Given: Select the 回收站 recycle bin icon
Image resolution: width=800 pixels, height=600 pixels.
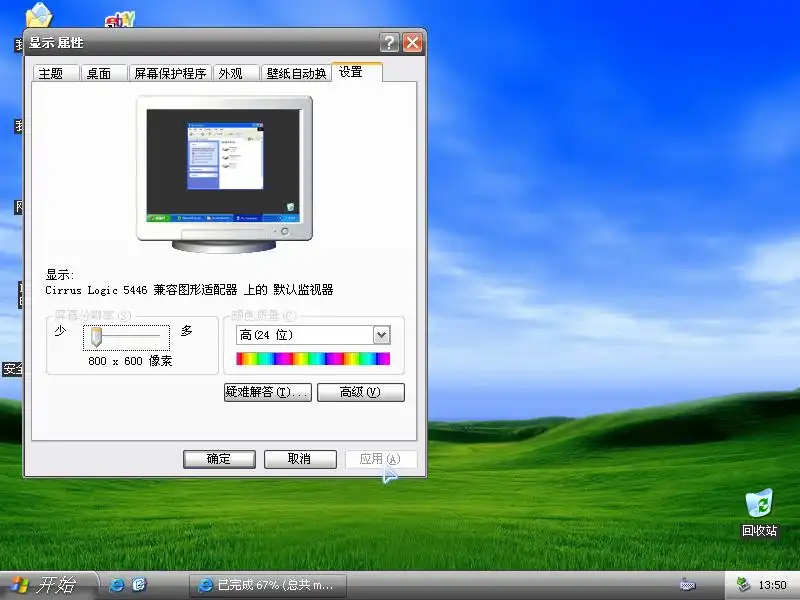Looking at the screenshot, I should tap(759, 513).
